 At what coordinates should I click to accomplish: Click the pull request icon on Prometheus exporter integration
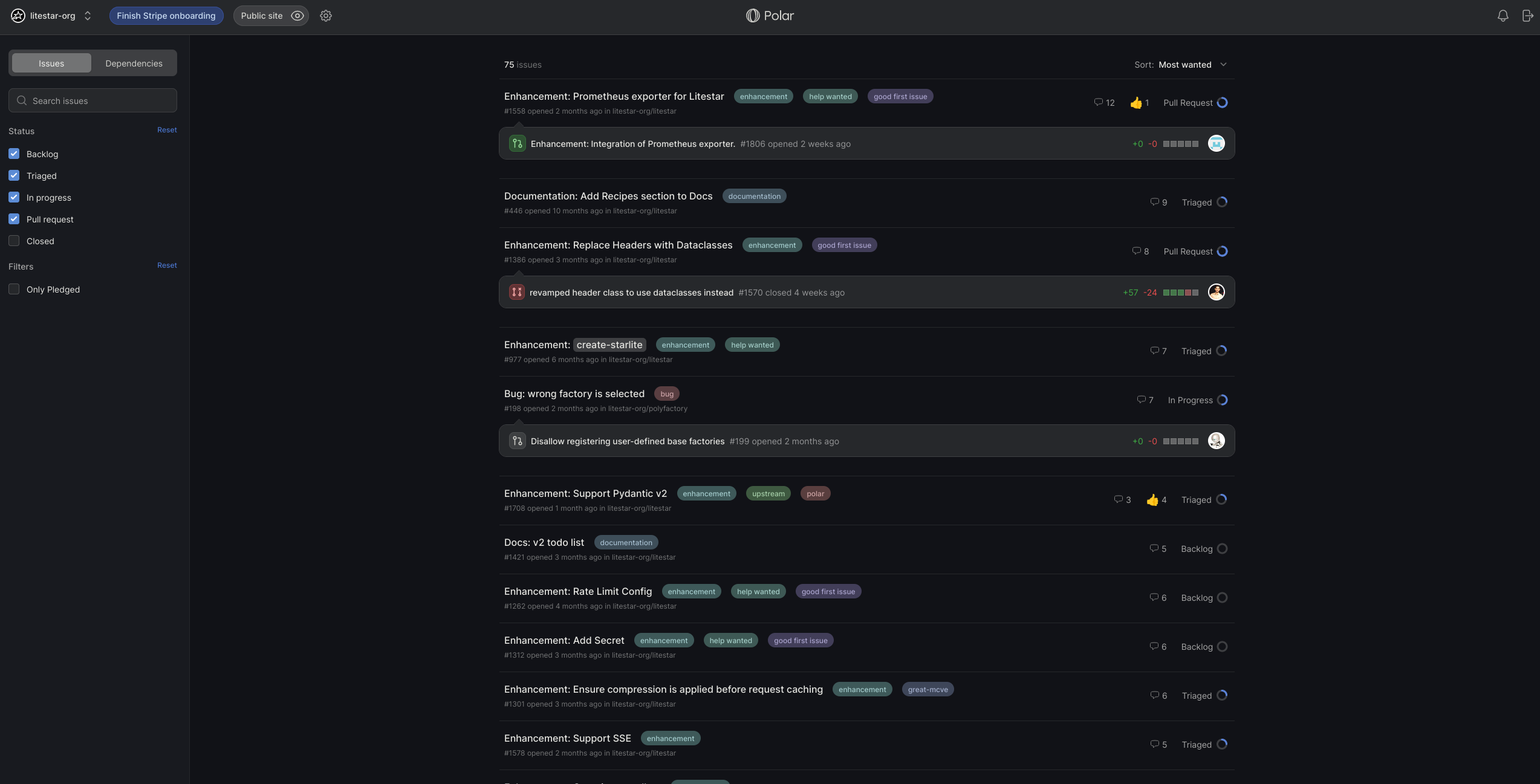pos(517,143)
